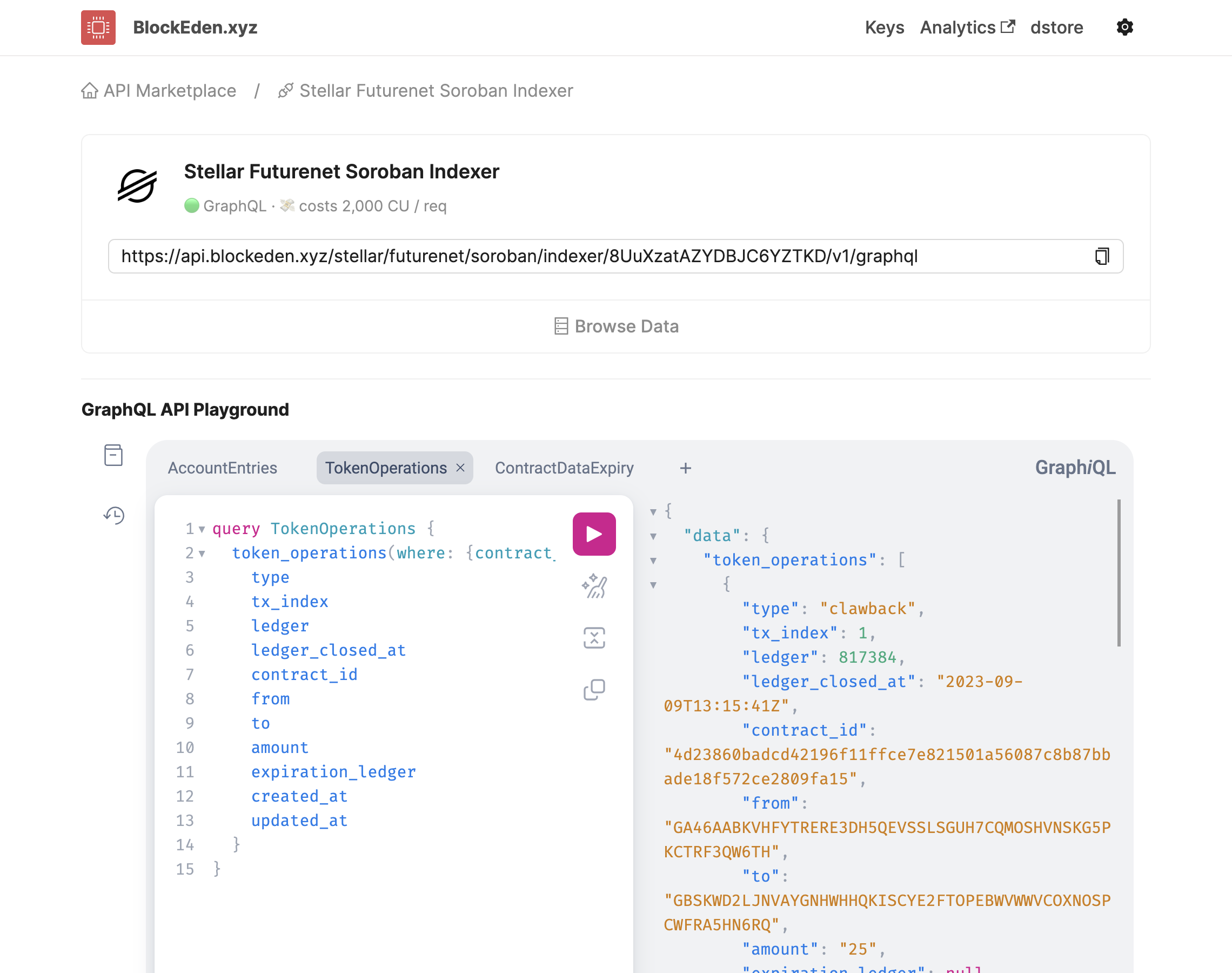Click the BlockEden.xyz brand name

pyautogui.click(x=195, y=28)
